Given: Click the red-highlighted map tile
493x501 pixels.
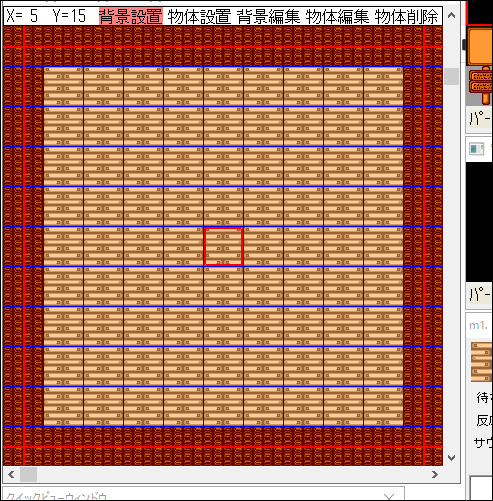Looking at the screenshot, I should click(223, 246).
